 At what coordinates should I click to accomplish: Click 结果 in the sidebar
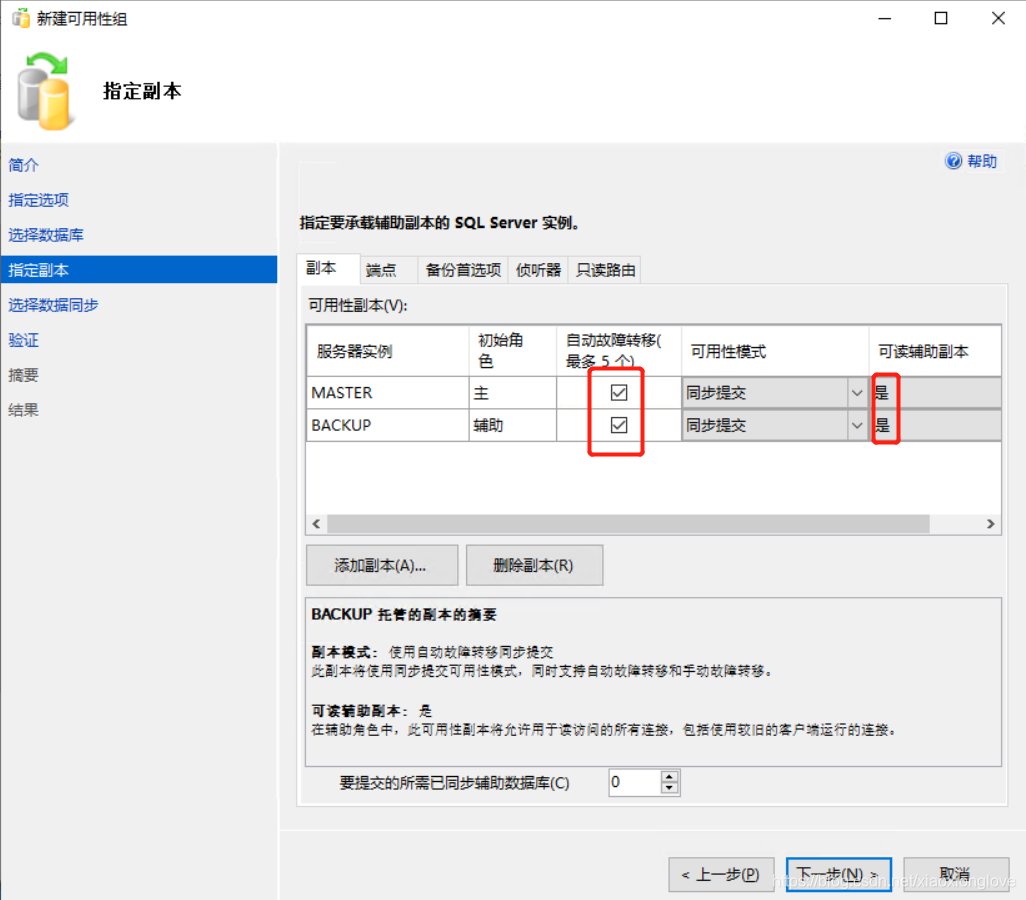(24, 410)
